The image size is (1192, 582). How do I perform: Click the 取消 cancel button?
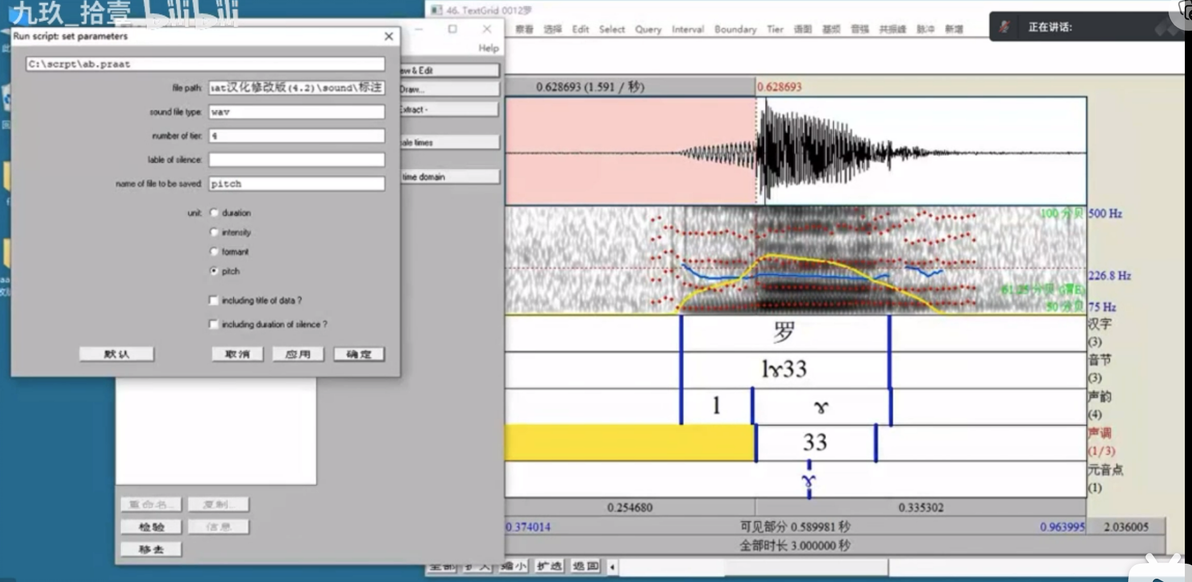(237, 354)
